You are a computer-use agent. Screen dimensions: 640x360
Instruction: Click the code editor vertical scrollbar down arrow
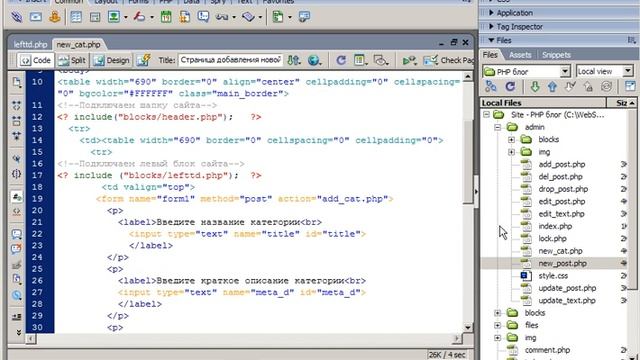tap(468, 327)
